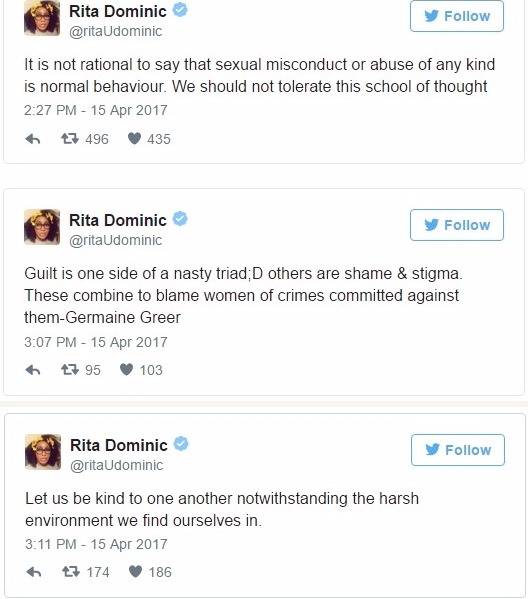Like the tweet with 435 likes
Screen dimensions: 528x599
point(134,138)
